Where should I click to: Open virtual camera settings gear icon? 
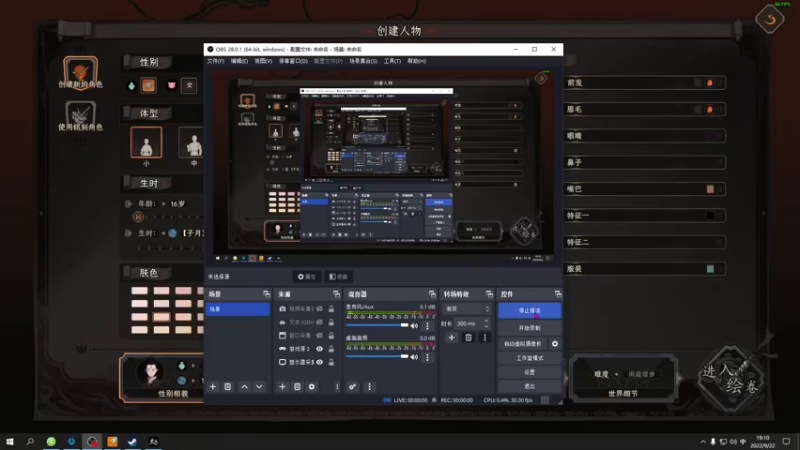click(555, 344)
